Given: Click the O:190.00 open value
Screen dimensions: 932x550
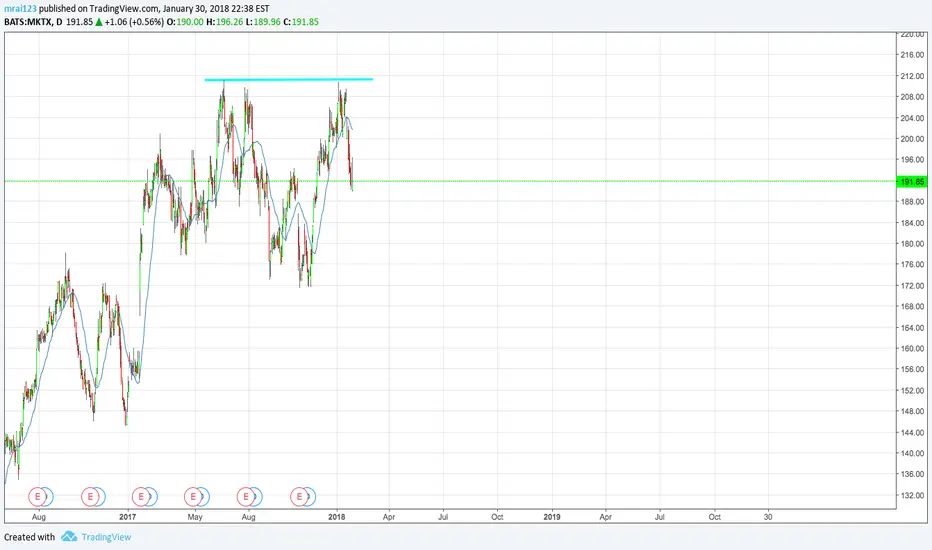Looking at the screenshot, I should coord(184,22).
